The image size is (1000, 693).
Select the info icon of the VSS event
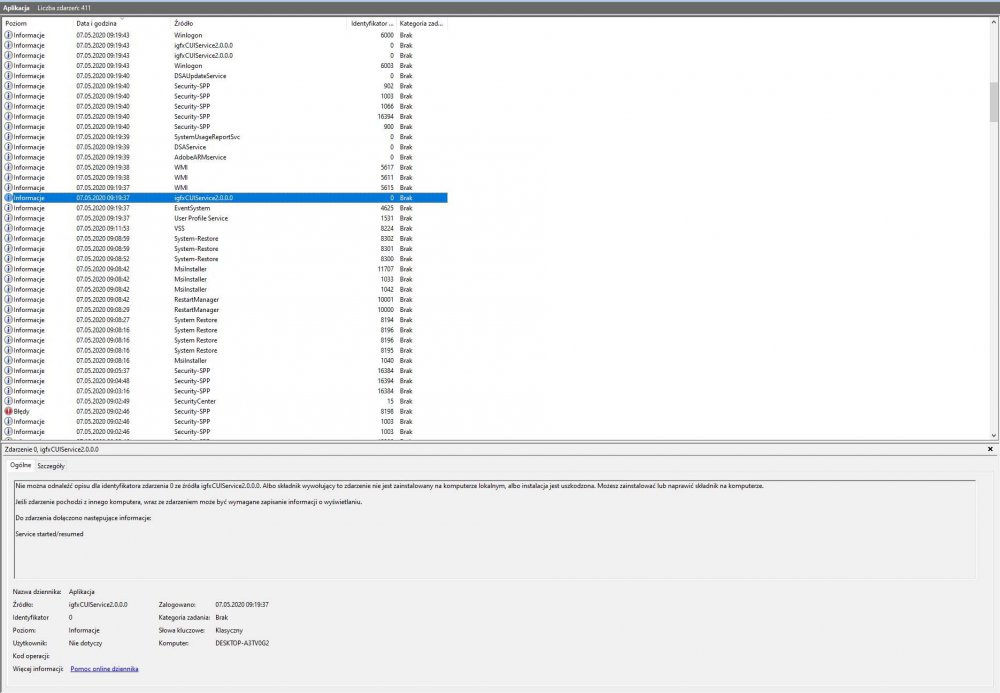[8, 228]
